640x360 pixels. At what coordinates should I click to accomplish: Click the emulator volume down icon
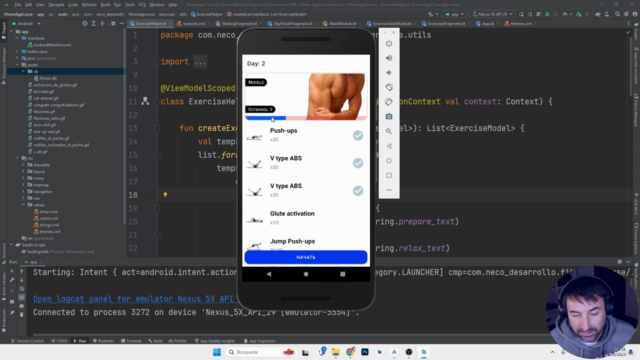click(389, 73)
